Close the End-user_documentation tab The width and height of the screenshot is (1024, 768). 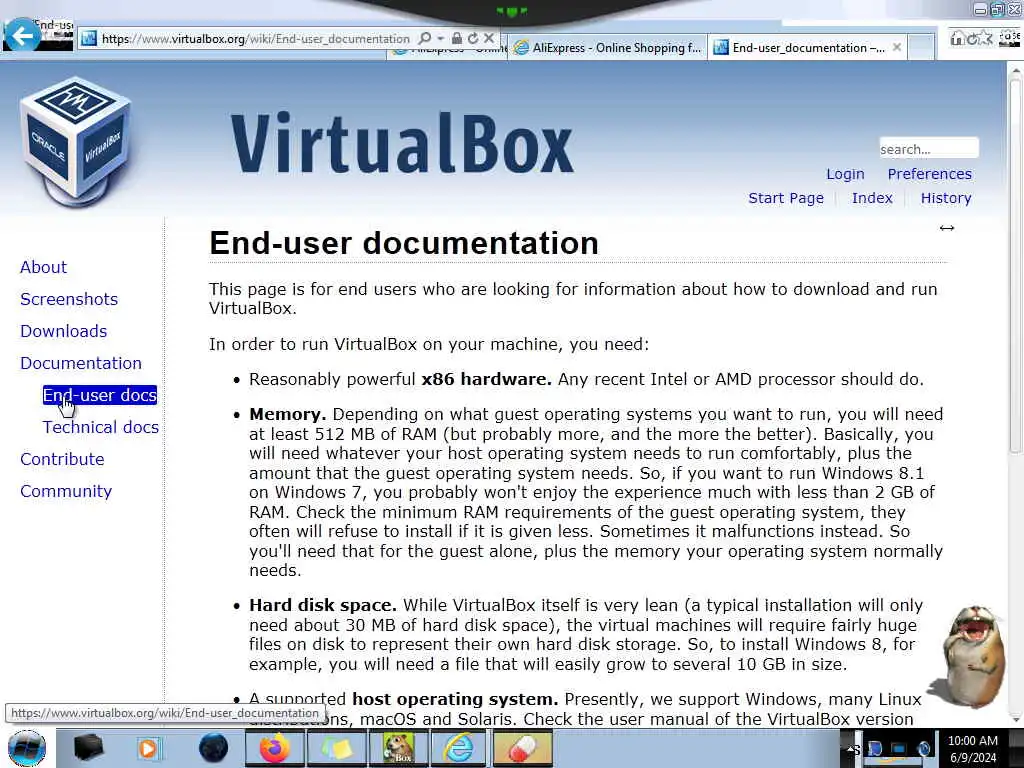[897, 47]
